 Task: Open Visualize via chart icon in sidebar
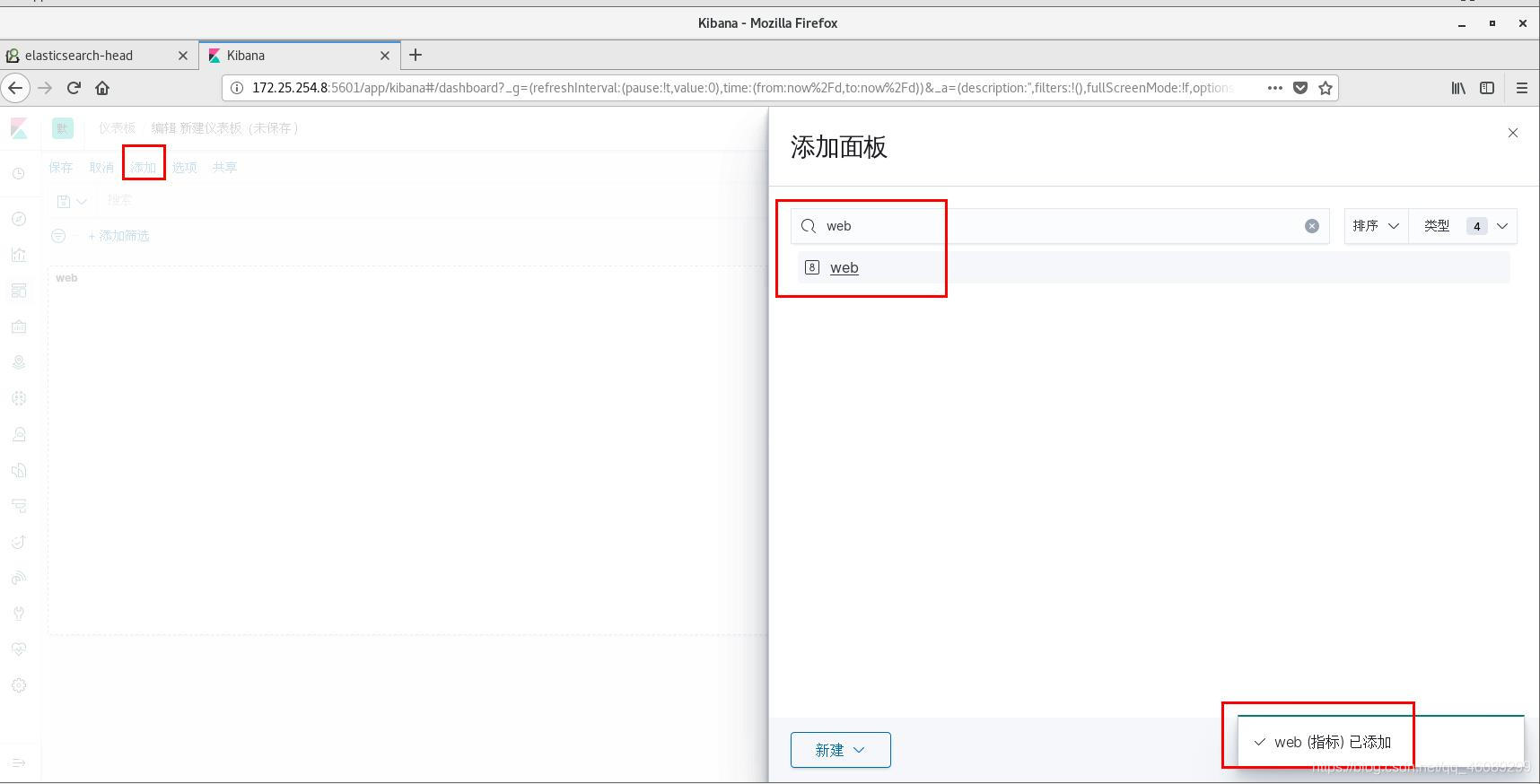(19, 255)
